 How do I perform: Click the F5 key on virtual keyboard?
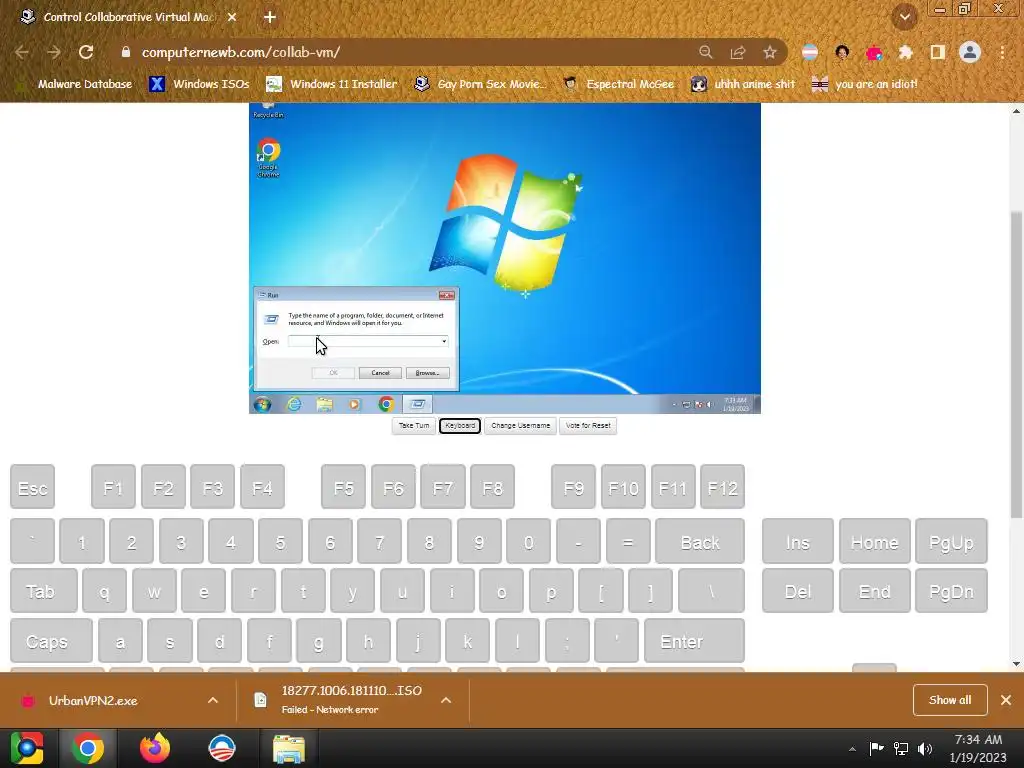[x=344, y=487]
